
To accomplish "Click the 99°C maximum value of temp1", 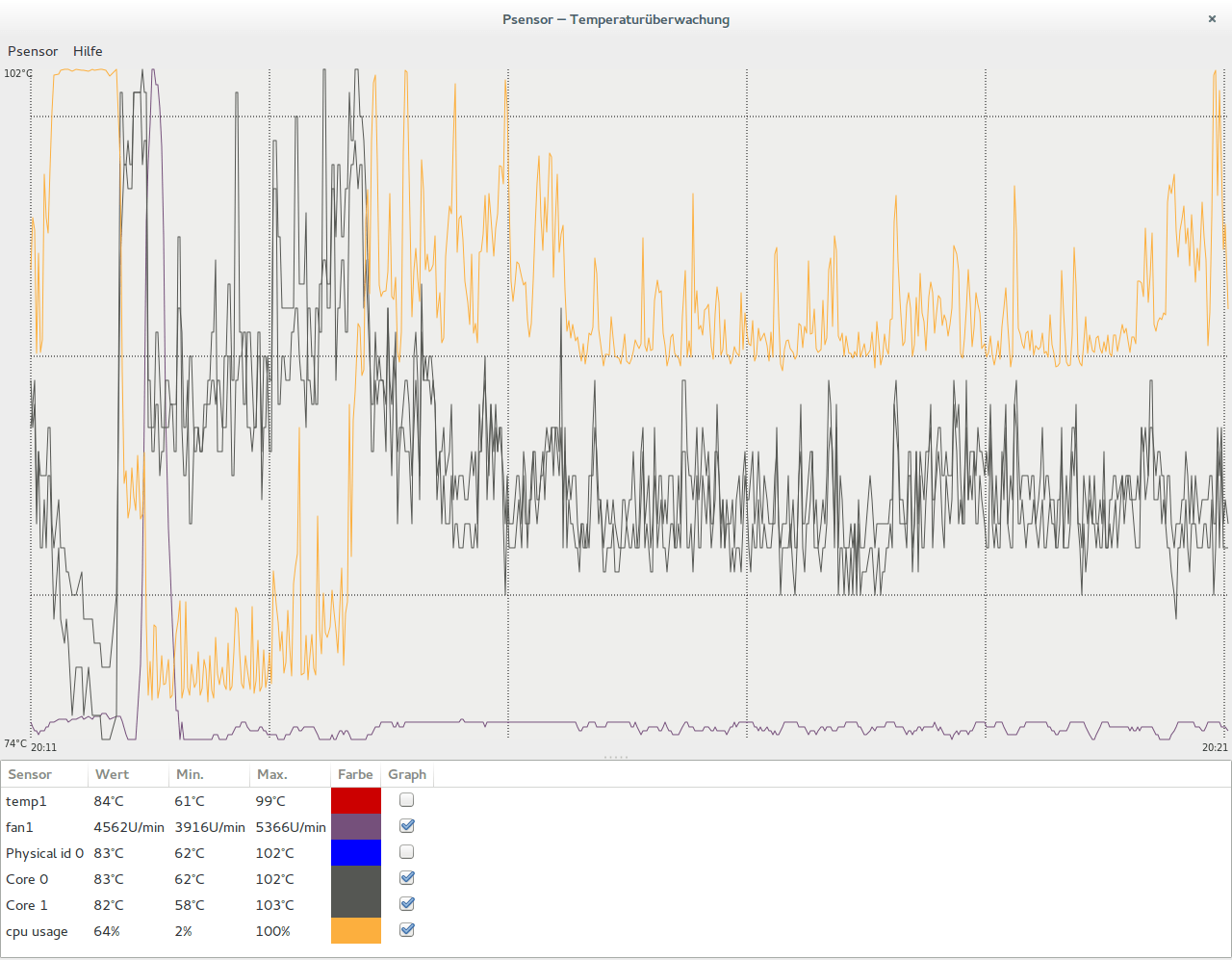I will (x=270, y=801).
